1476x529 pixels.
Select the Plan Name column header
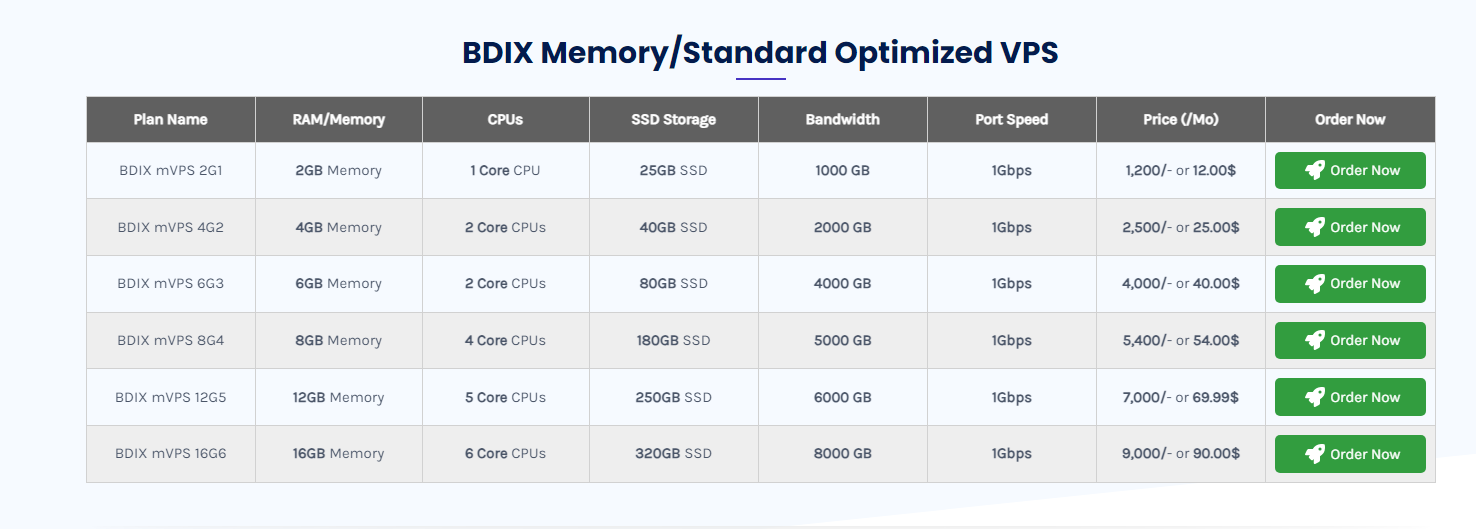tap(170, 120)
